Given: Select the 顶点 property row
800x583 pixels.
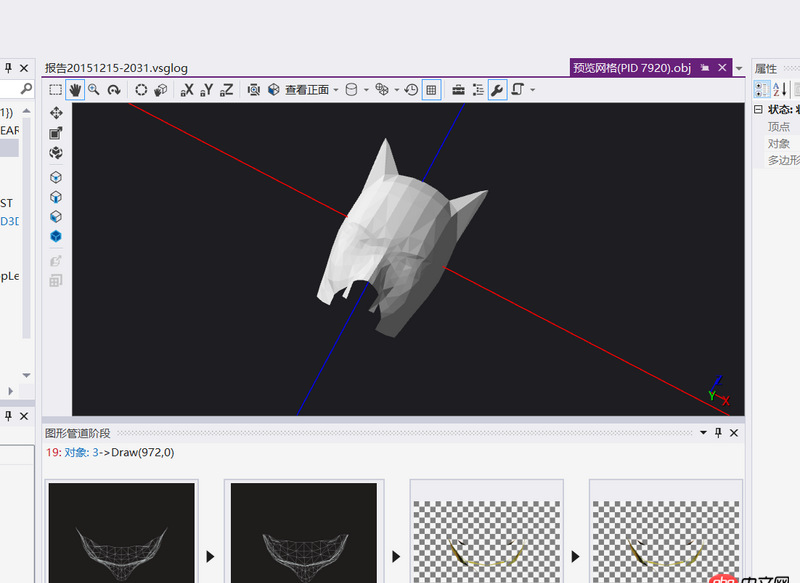Looking at the screenshot, I should (779, 126).
